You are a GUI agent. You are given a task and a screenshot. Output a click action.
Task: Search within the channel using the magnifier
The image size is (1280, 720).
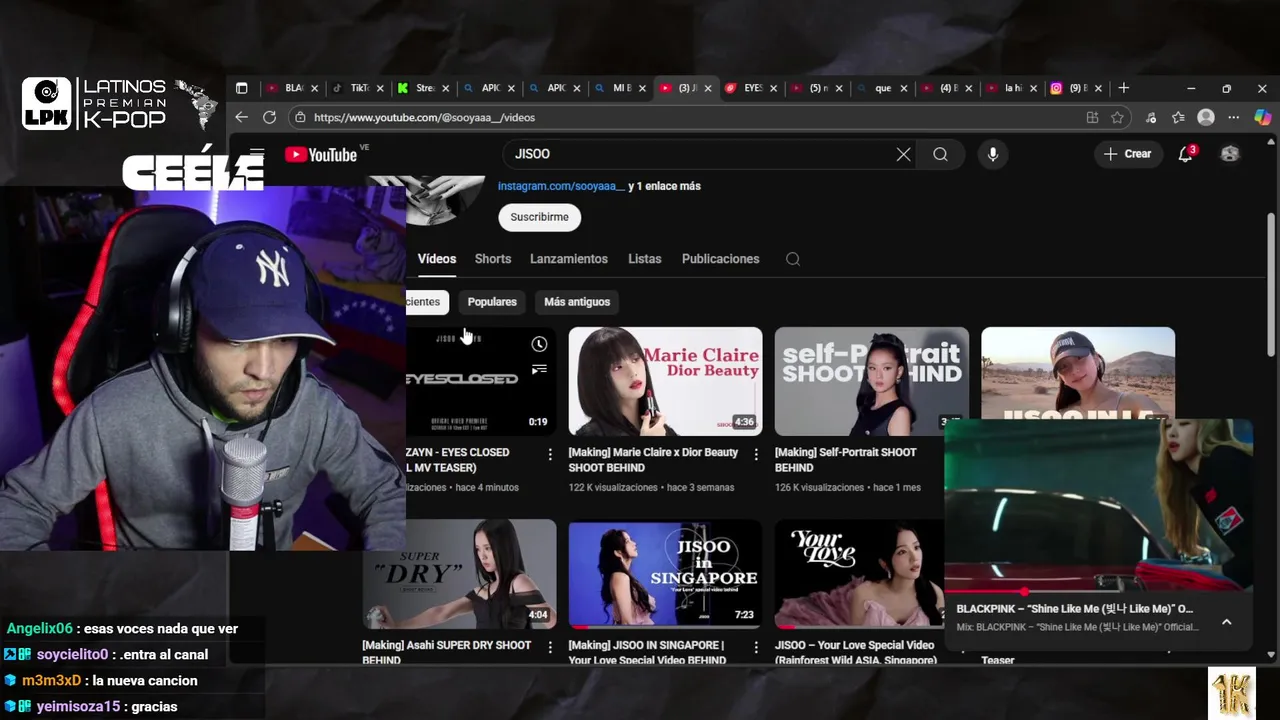pyautogui.click(x=793, y=259)
